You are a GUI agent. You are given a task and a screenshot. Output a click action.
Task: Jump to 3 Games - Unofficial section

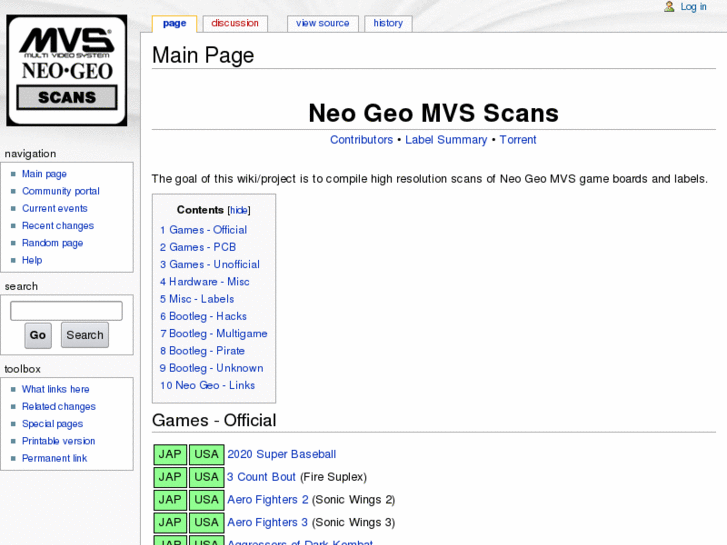210,264
